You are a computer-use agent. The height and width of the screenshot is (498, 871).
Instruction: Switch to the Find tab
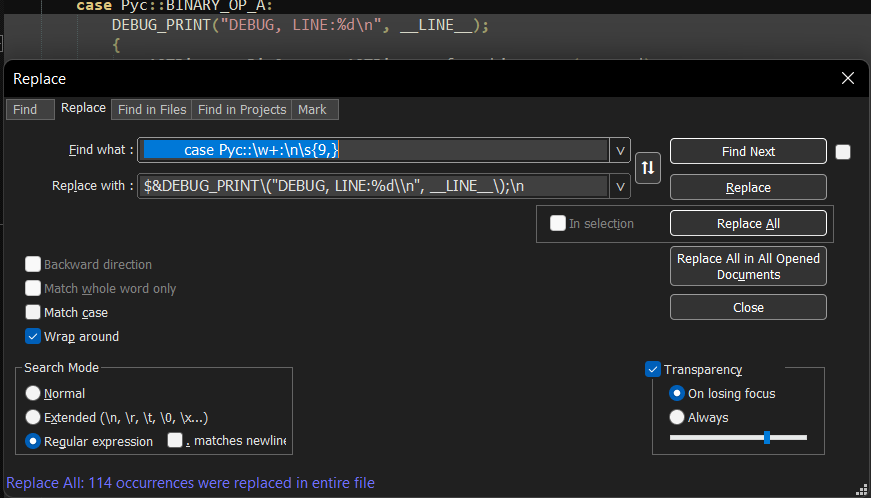26,110
